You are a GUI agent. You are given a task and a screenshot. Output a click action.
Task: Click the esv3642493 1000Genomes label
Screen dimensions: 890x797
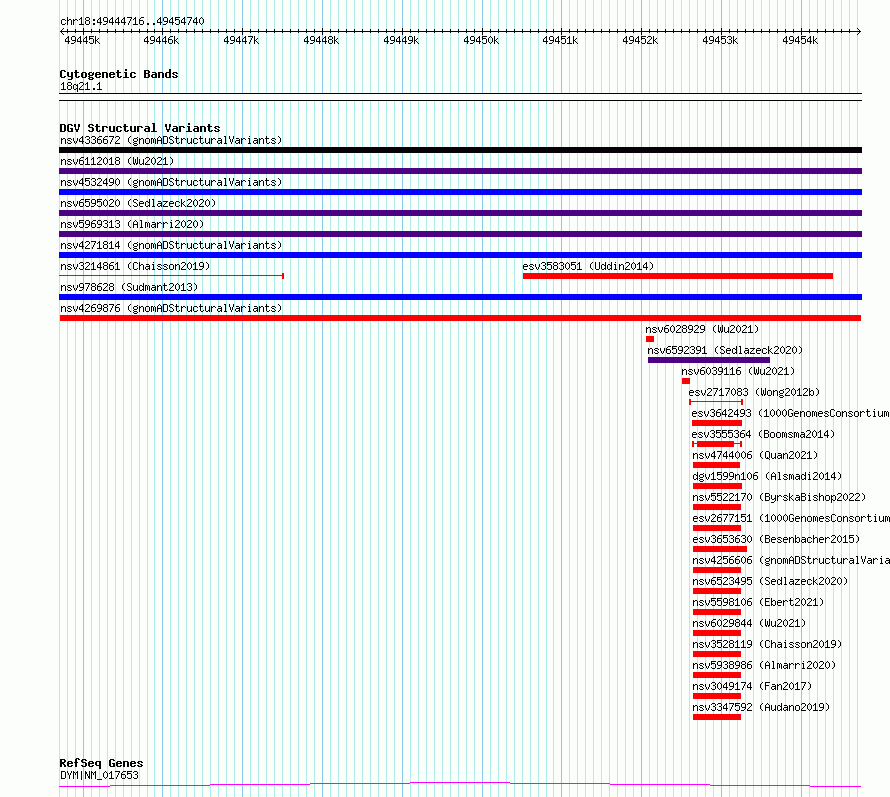point(791,413)
